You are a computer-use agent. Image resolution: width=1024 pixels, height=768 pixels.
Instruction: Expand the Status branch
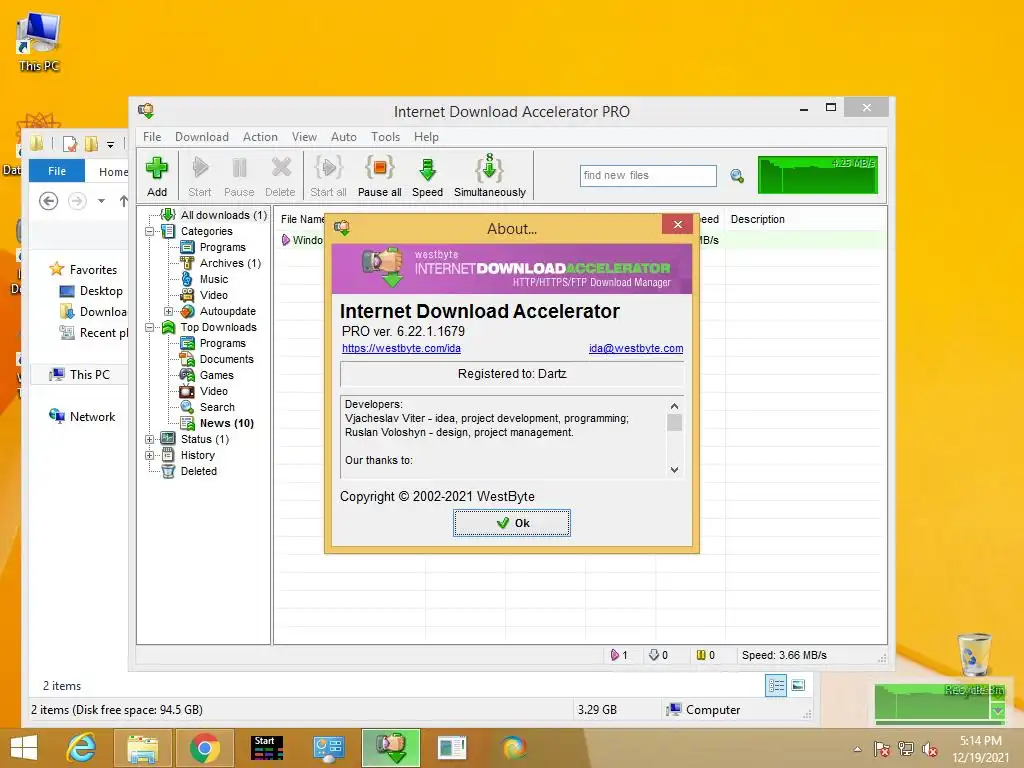coord(150,440)
